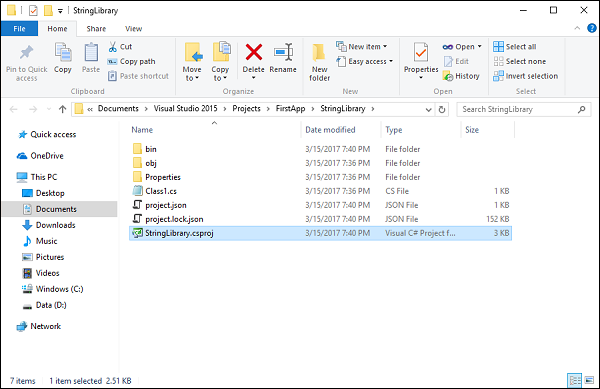
Task: Create a New folder from ribbon
Action: pos(319,62)
